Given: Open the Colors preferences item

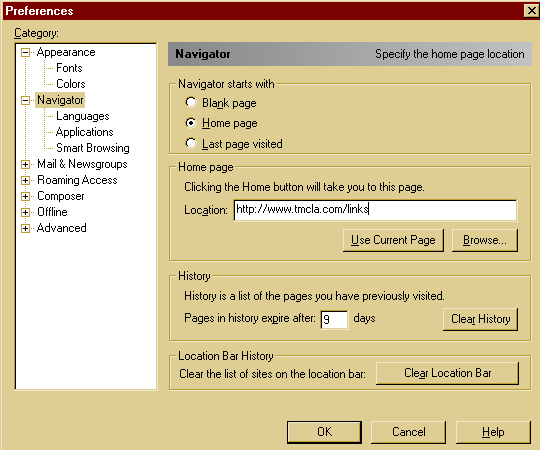Looking at the screenshot, I should point(71,84).
